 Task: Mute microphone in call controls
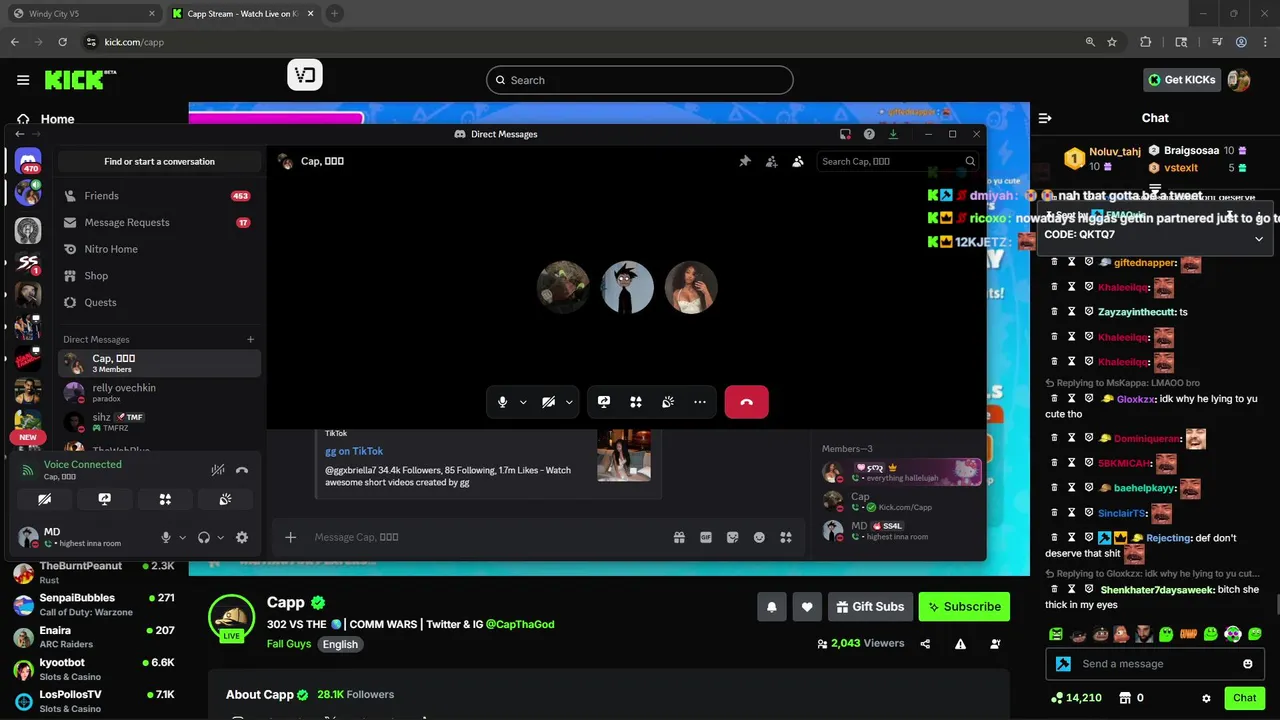click(x=503, y=402)
